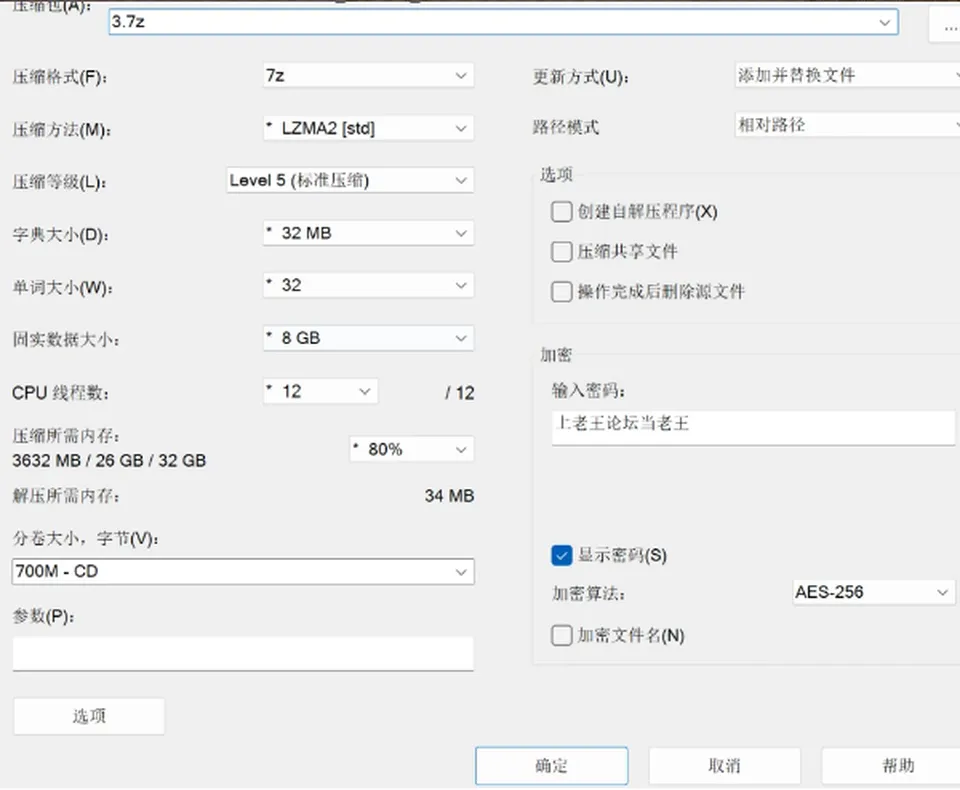This screenshot has height=790, width=960.
Task: Toggle the compress shared files checkbox
Action: 561,252
